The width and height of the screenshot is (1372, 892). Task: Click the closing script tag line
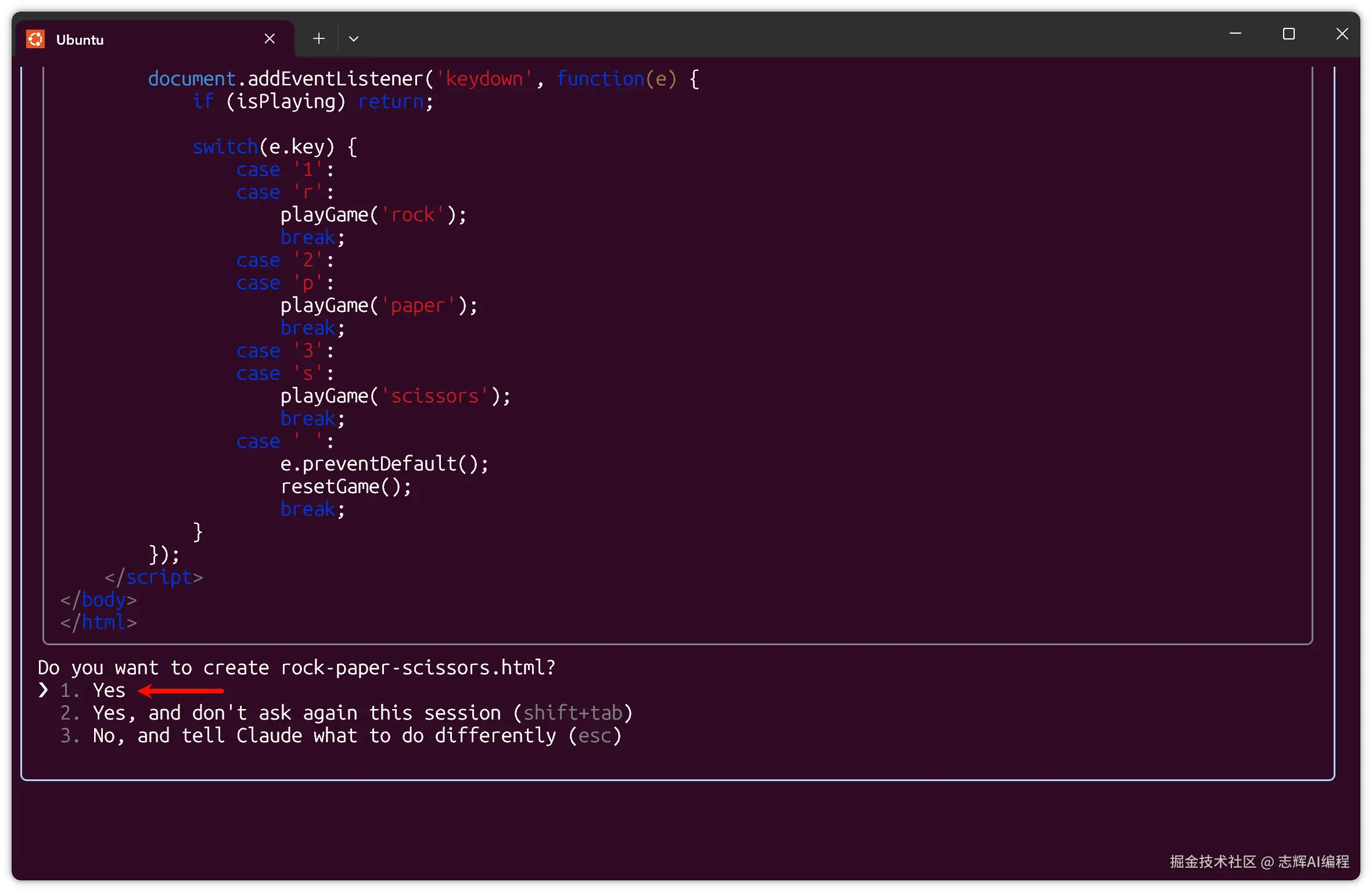click(x=154, y=577)
